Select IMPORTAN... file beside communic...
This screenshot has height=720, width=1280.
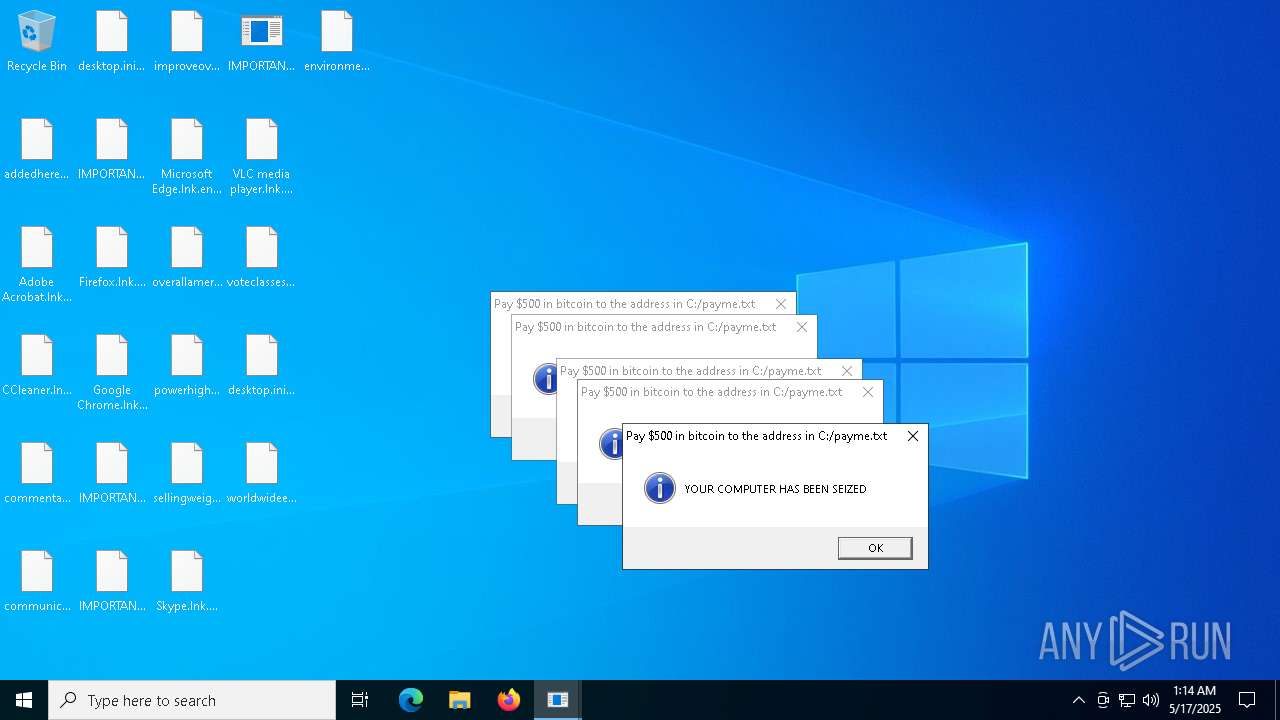[112, 581]
